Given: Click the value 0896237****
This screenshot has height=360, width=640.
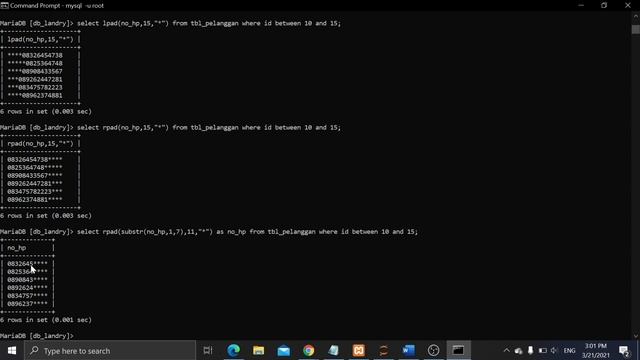Looking at the screenshot, I should 27,304.
